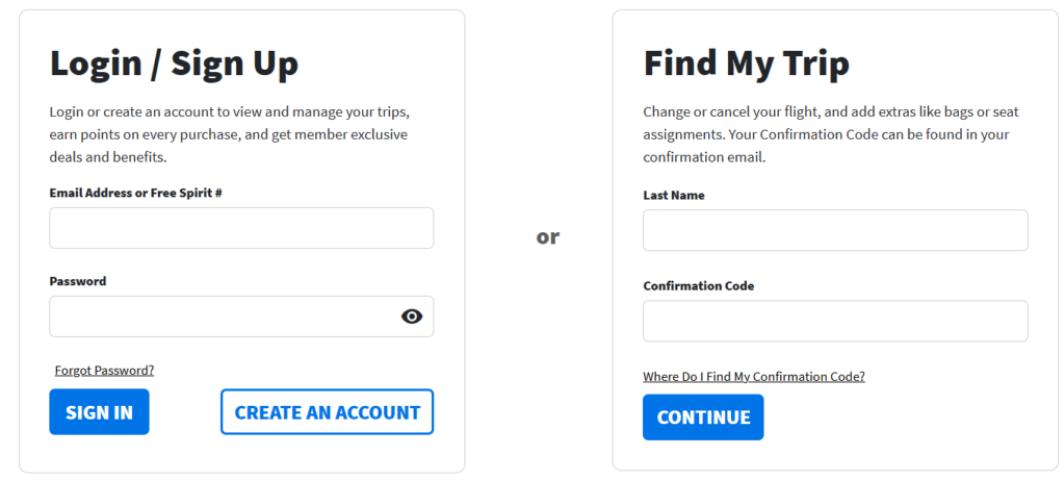Click the Password label text

pyautogui.click(x=78, y=281)
